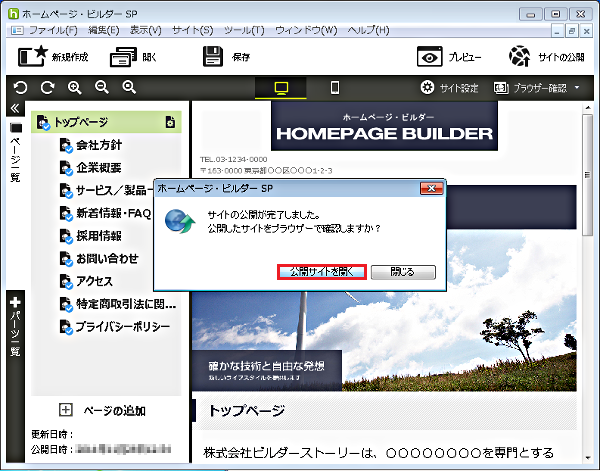The width and height of the screenshot is (600, 471).
Task: Switch to smartphone view icon
Action: point(335,88)
